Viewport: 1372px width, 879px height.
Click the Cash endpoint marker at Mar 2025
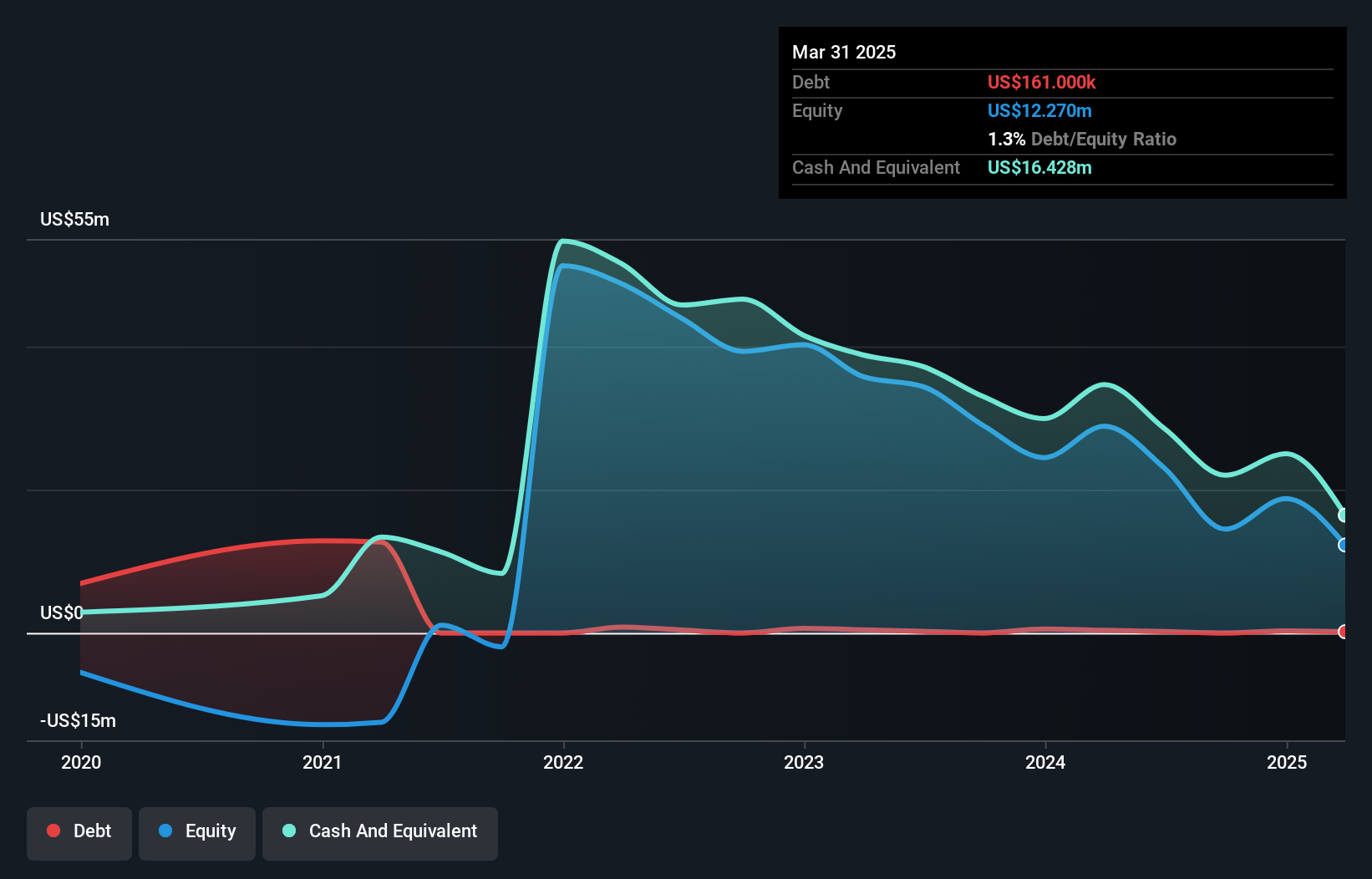click(1344, 516)
